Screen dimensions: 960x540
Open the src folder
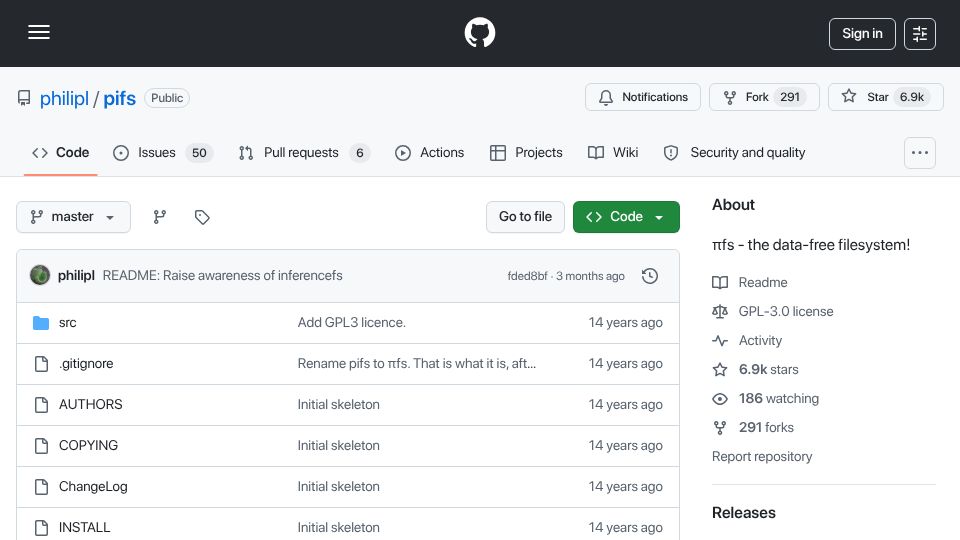(67, 323)
